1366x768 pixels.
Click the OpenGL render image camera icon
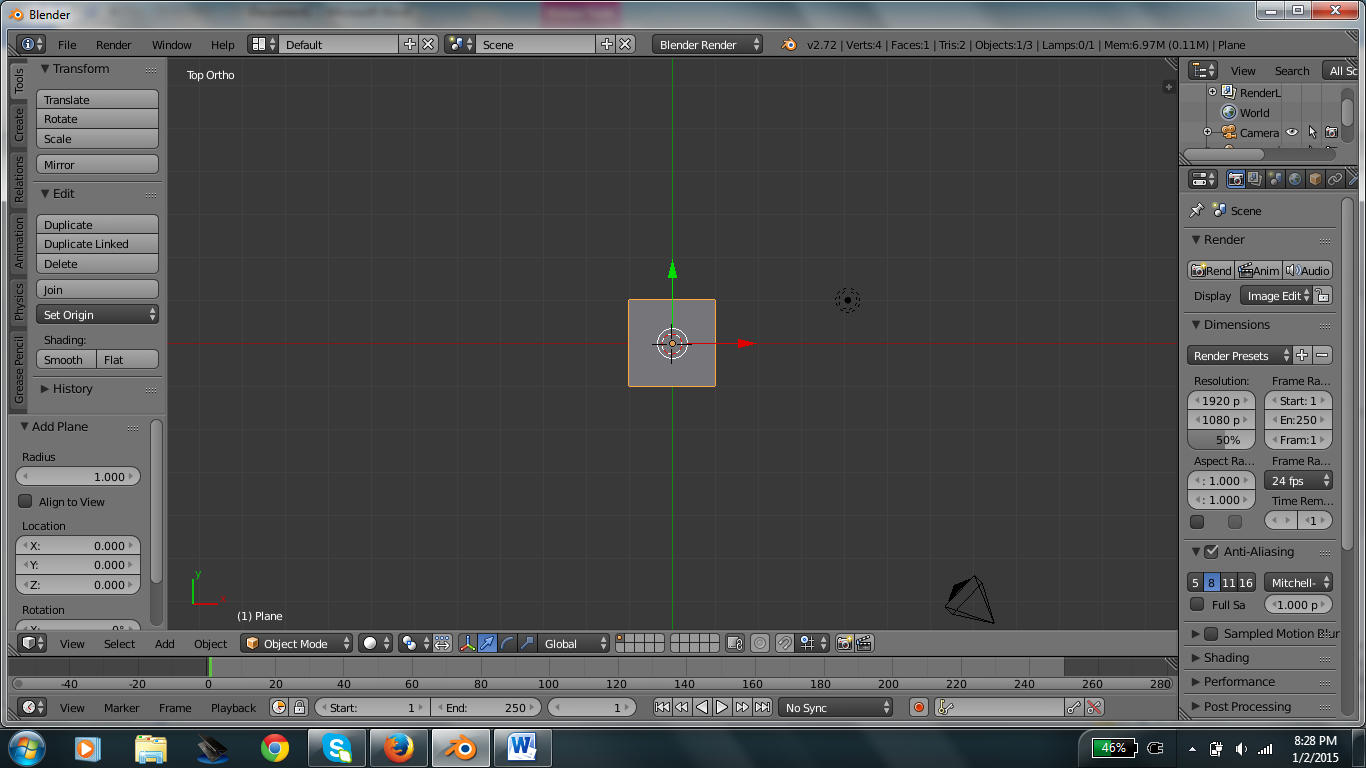coord(845,644)
